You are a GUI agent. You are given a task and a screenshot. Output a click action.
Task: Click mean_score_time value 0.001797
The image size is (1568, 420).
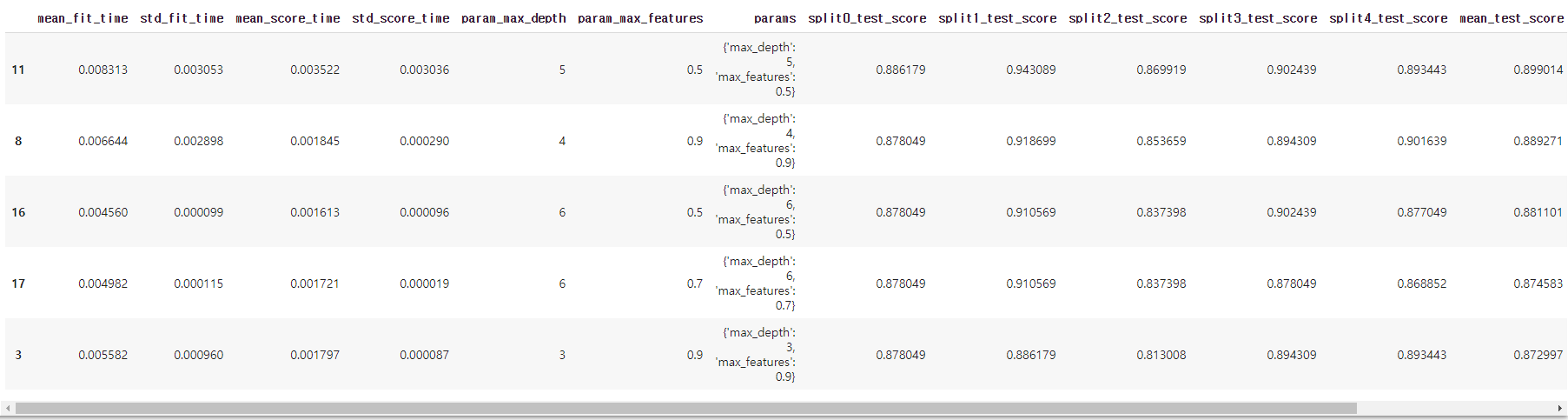[x=314, y=355]
